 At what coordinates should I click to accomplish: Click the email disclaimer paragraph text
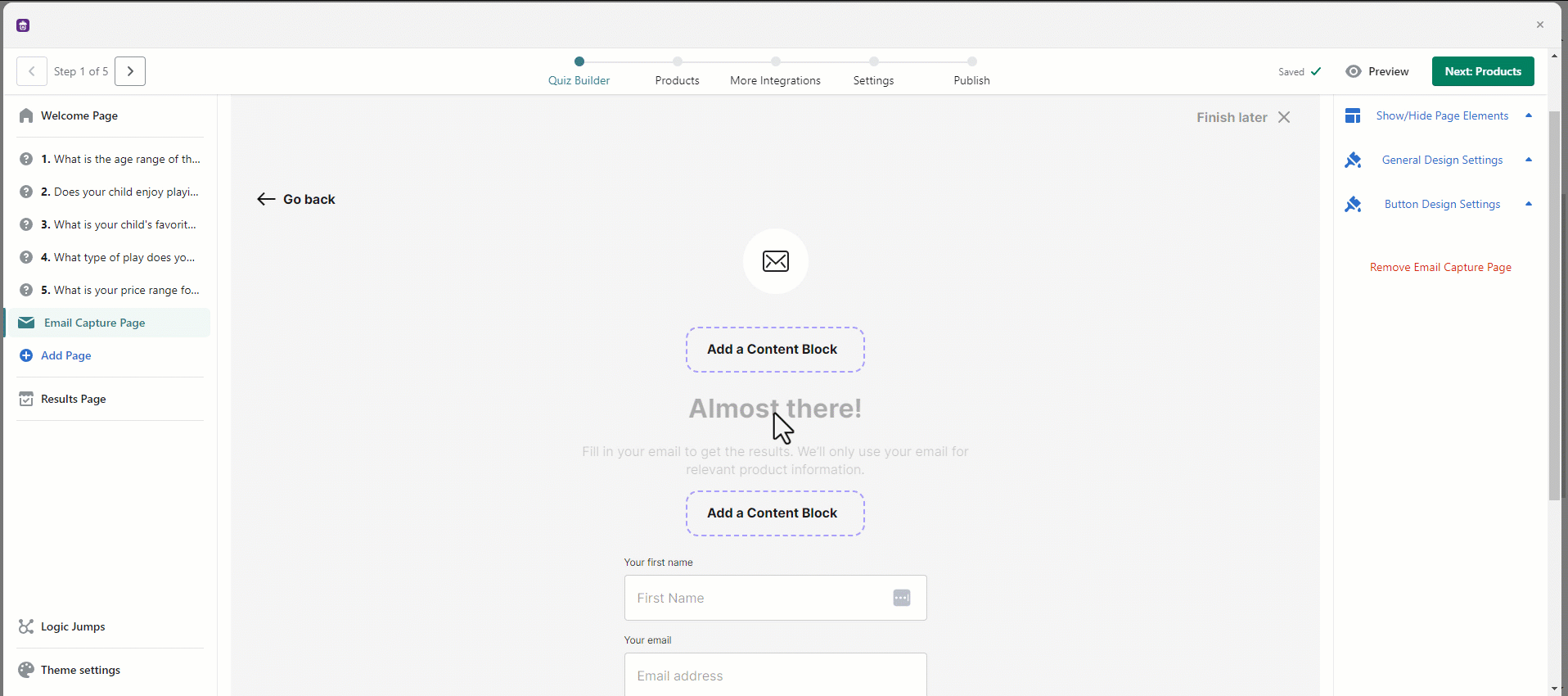[x=775, y=460]
